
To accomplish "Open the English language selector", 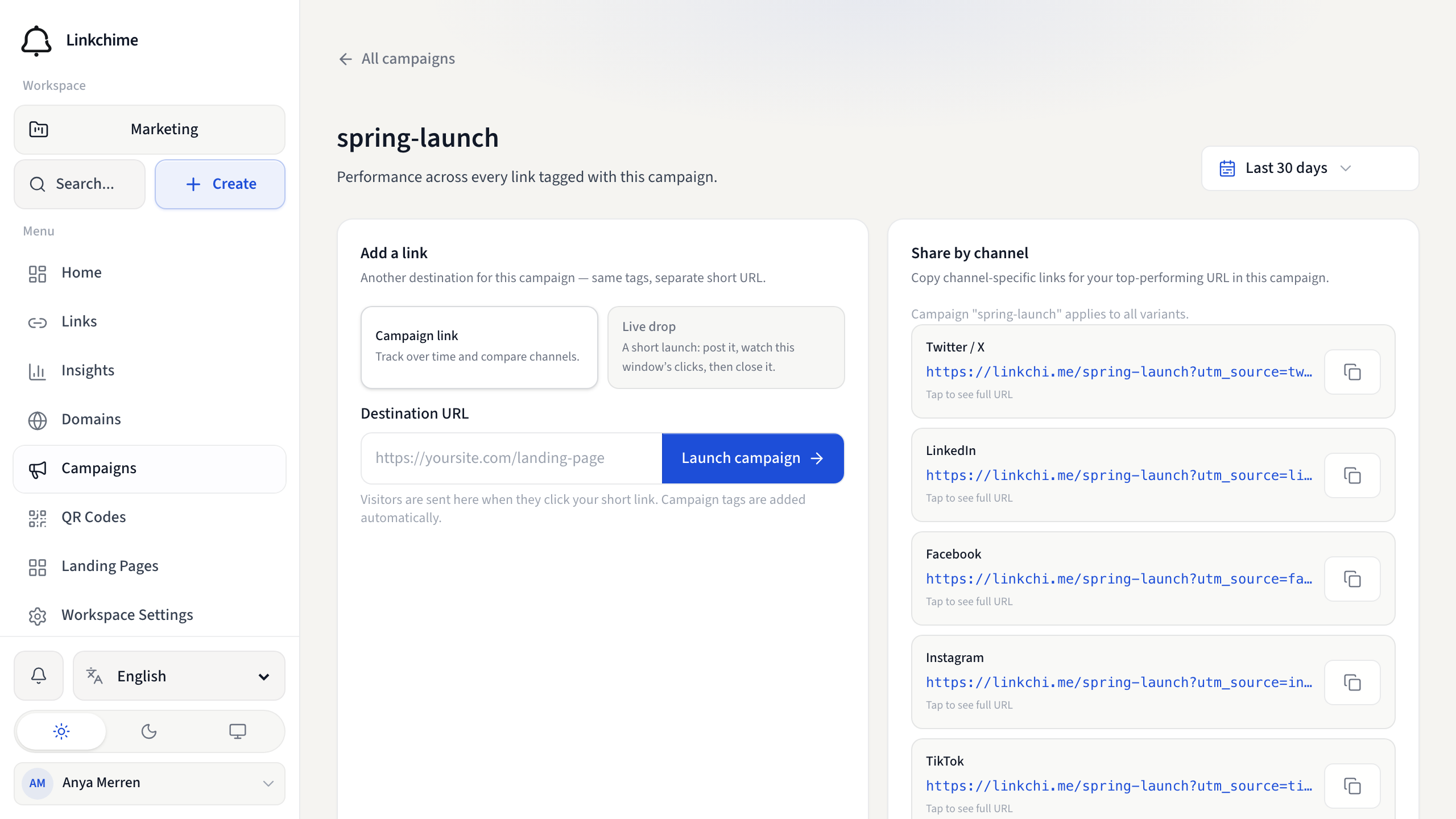I will (x=179, y=676).
